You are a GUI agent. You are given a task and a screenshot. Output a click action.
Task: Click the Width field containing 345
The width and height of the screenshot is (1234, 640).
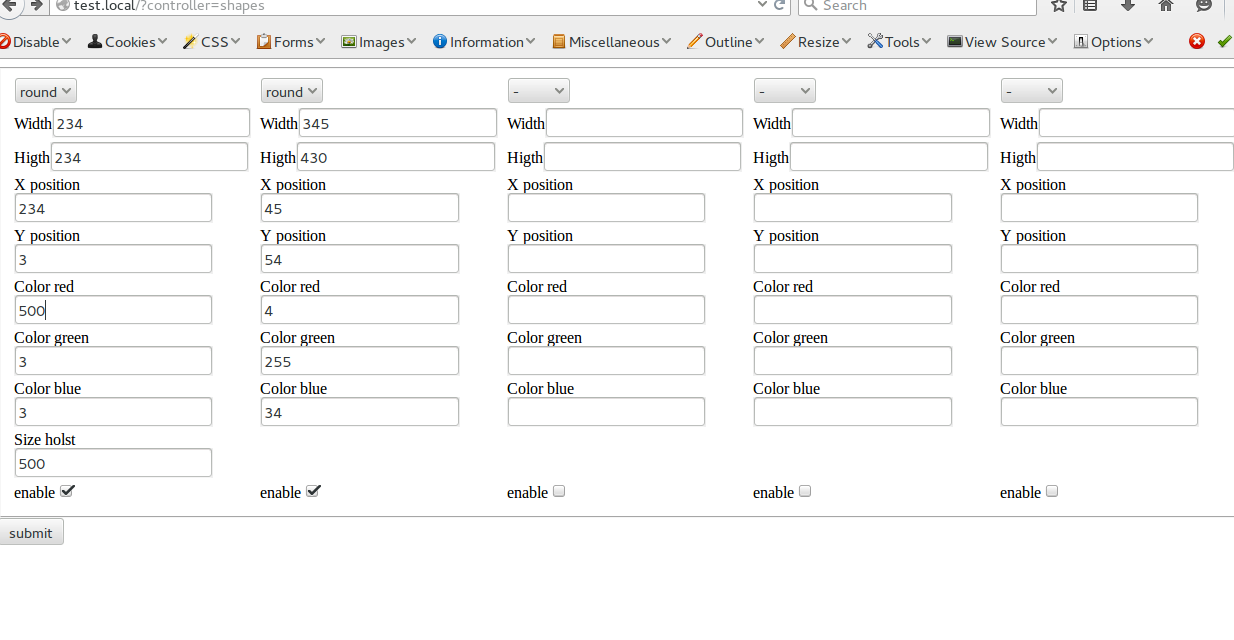[398, 123]
